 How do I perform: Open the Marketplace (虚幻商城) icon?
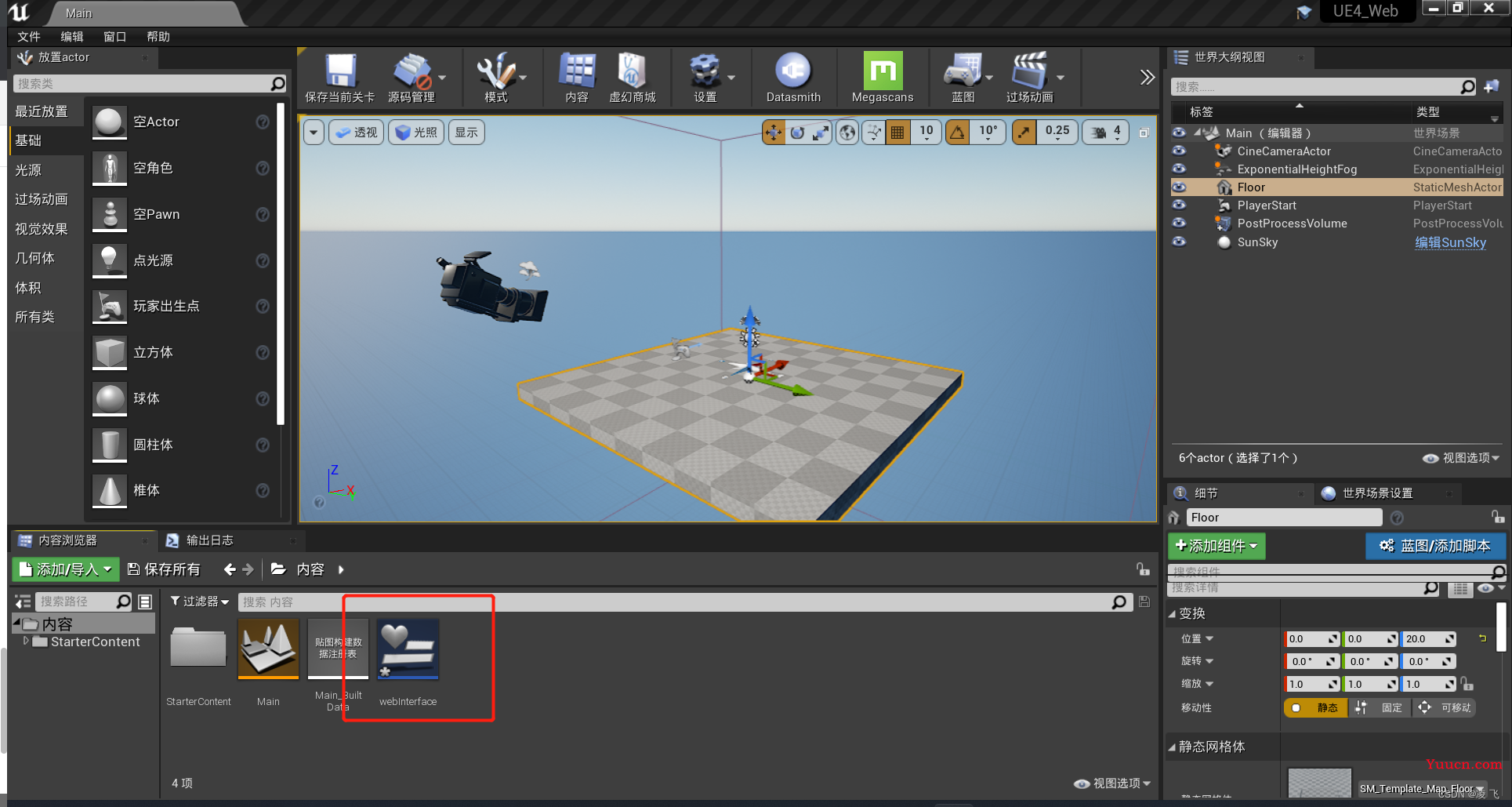(x=632, y=77)
